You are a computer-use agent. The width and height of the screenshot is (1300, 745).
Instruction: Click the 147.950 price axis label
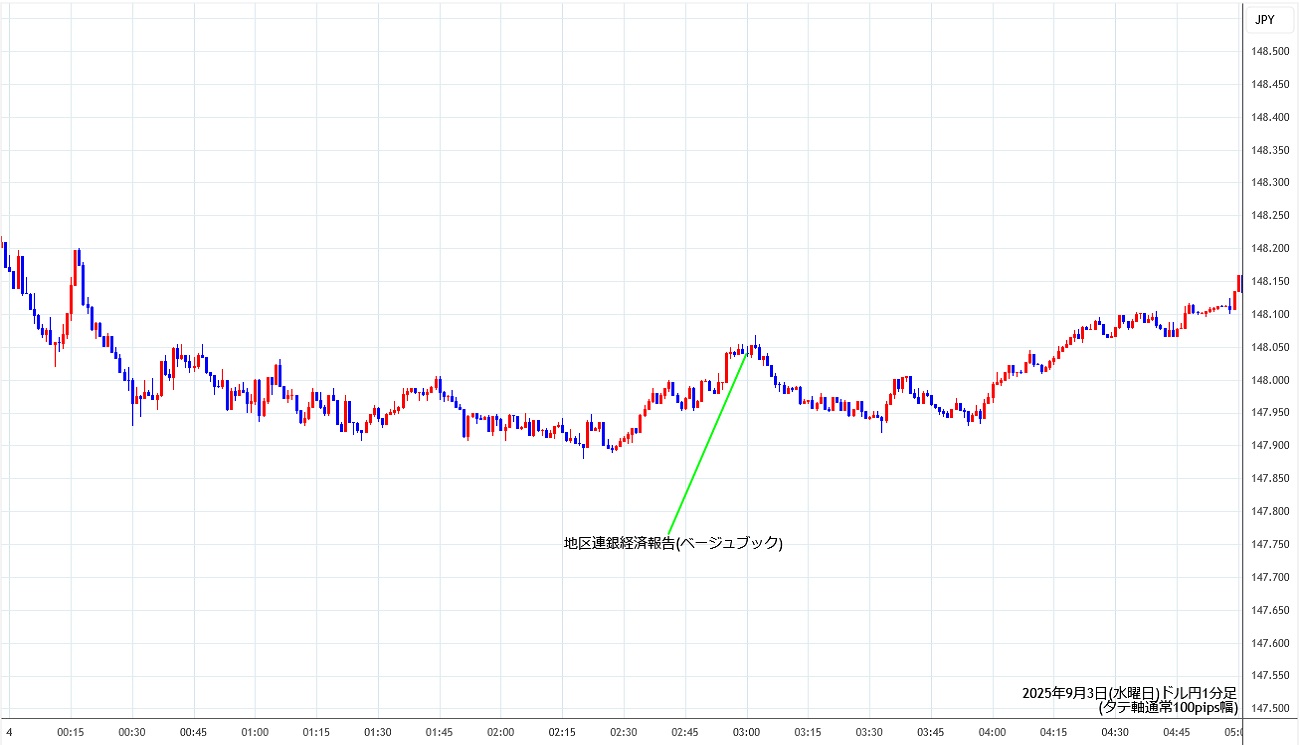pos(1270,413)
